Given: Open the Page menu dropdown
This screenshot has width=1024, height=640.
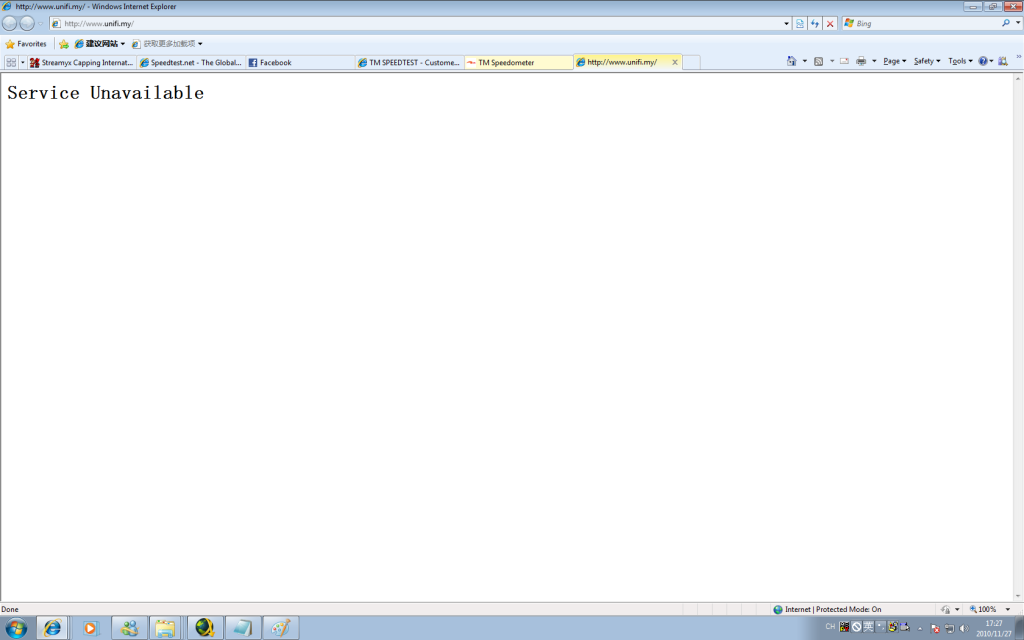Looking at the screenshot, I should click(x=894, y=61).
